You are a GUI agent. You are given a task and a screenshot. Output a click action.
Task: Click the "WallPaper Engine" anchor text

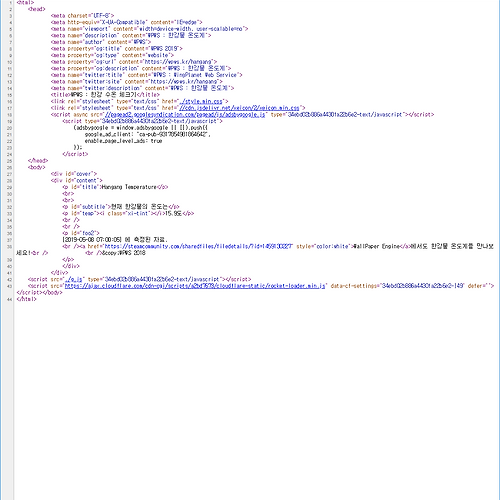[376, 246]
